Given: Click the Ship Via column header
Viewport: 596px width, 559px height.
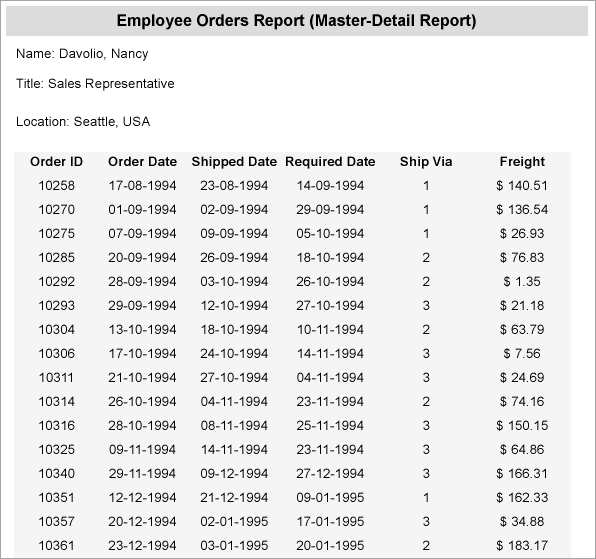Looking at the screenshot, I should click(x=426, y=162).
